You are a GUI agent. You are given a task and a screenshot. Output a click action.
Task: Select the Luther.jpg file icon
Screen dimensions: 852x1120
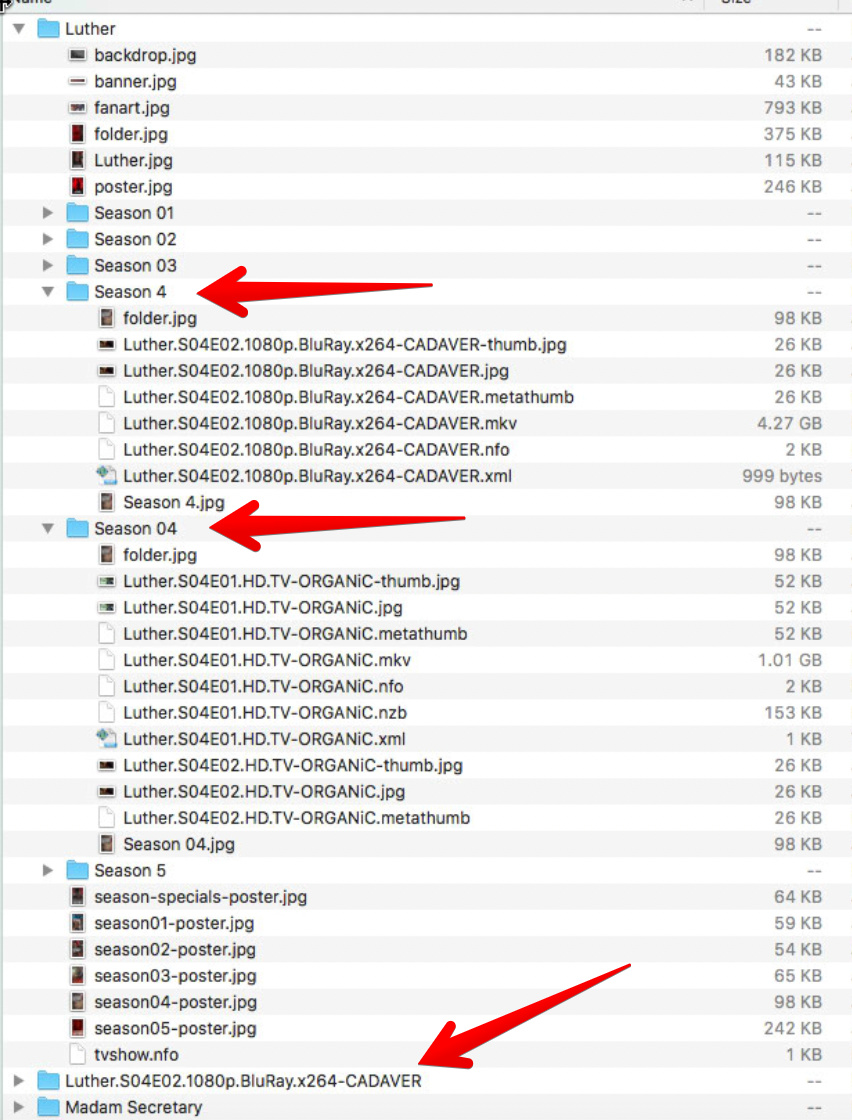coord(77,160)
